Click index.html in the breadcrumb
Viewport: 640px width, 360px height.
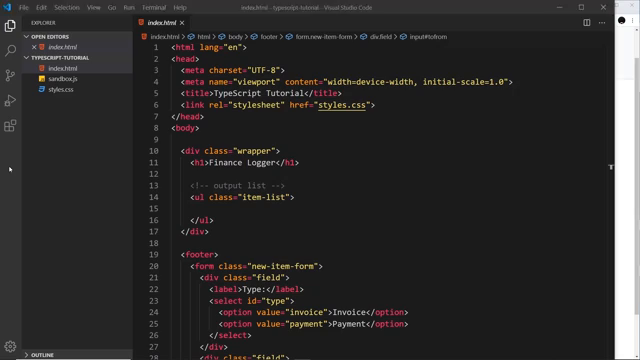point(164,37)
